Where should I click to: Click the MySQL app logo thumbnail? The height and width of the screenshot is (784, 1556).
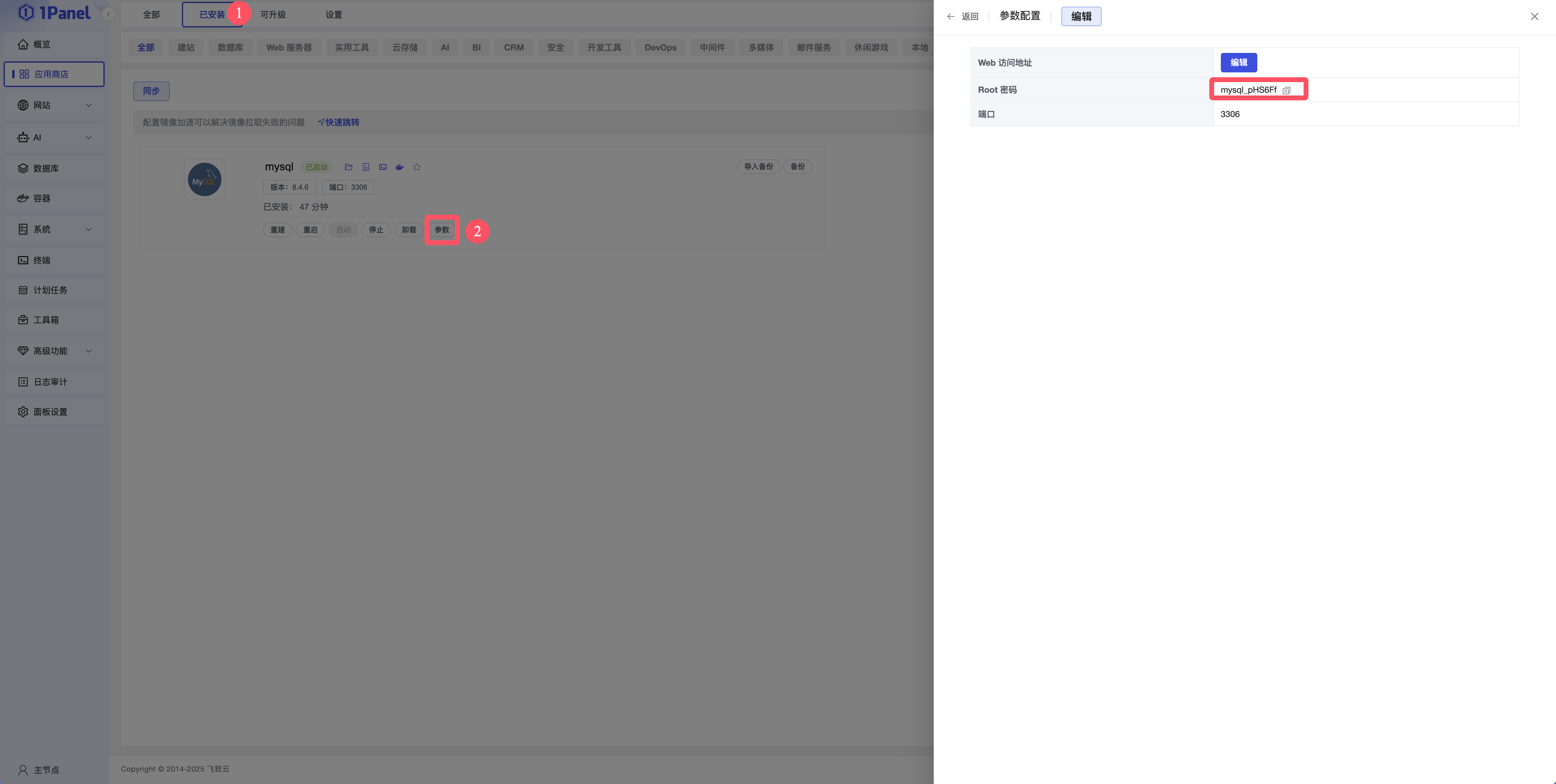(x=204, y=179)
